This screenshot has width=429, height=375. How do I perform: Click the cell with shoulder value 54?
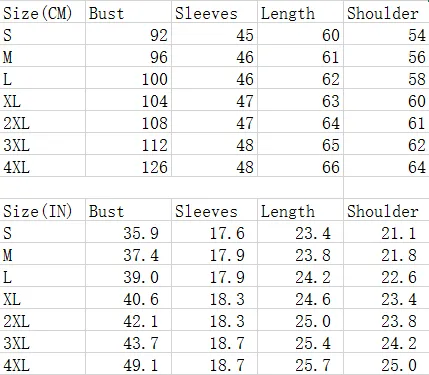(x=386, y=34)
